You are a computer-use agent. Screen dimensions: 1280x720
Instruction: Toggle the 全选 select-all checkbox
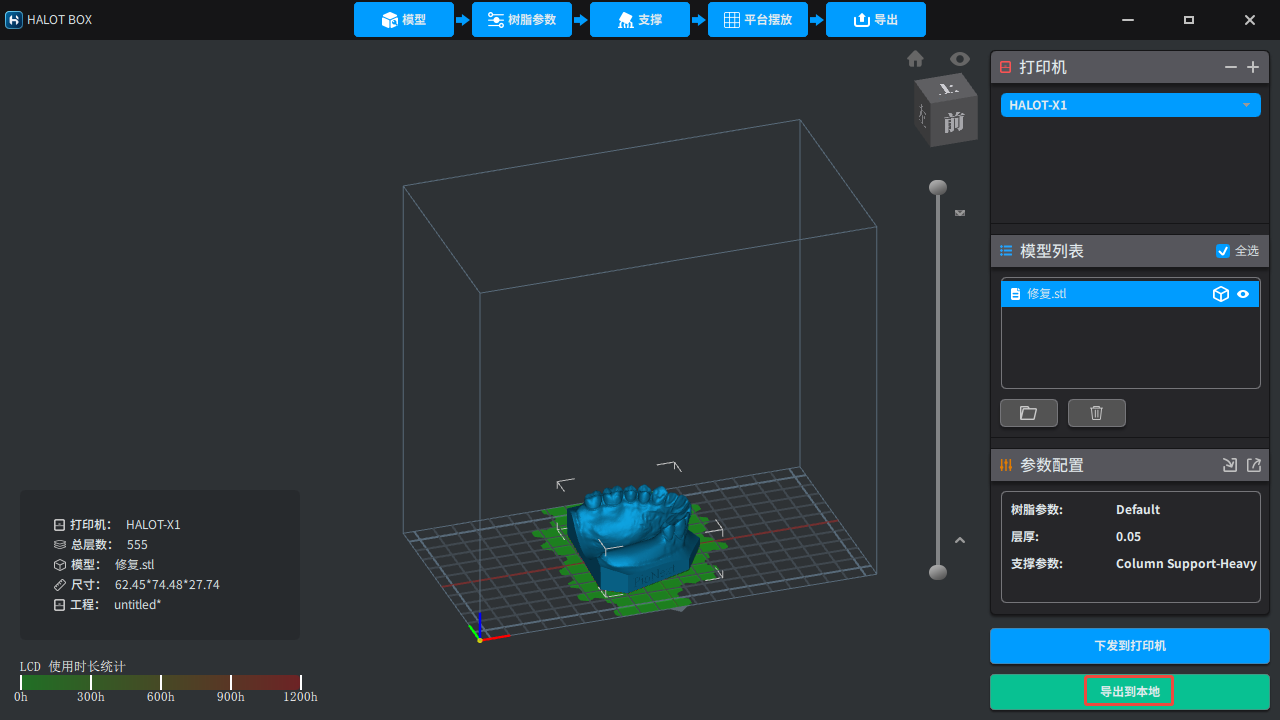click(1222, 251)
